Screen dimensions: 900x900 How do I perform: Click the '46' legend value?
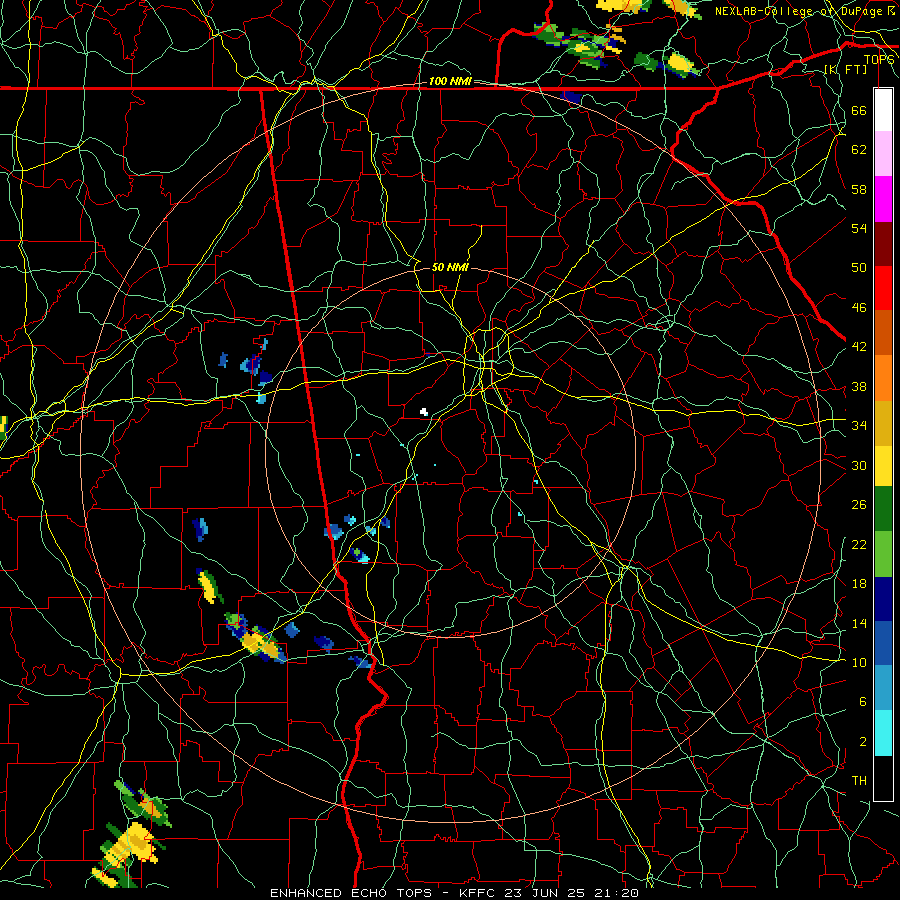coord(859,308)
